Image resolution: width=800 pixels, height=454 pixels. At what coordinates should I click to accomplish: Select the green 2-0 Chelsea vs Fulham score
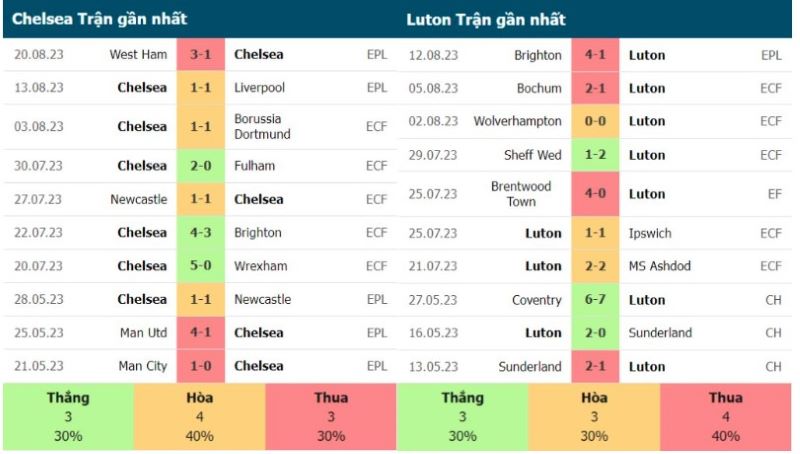pyautogui.click(x=201, y=165)
